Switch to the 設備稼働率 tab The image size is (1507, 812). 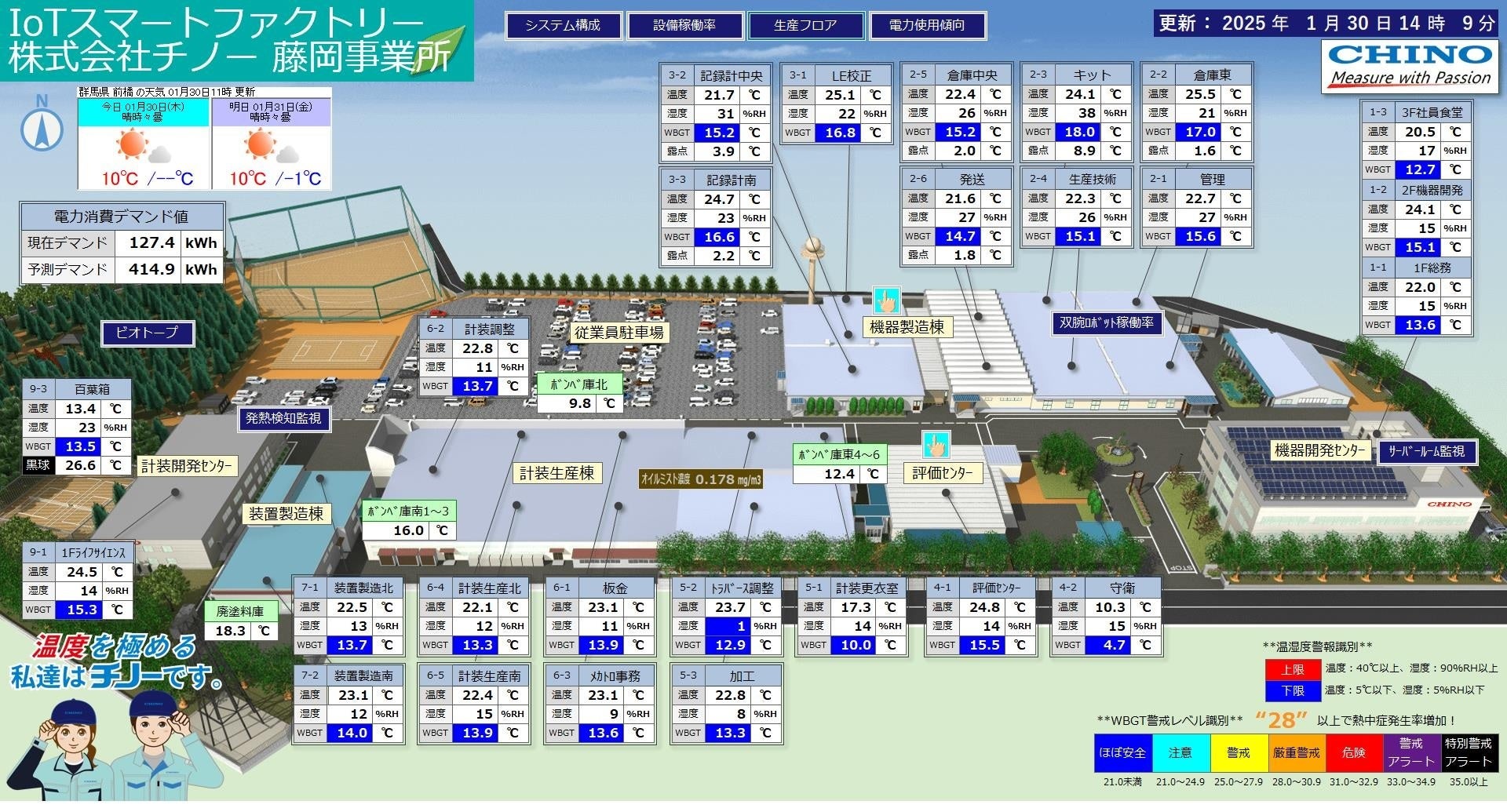(x=684, y=25)
